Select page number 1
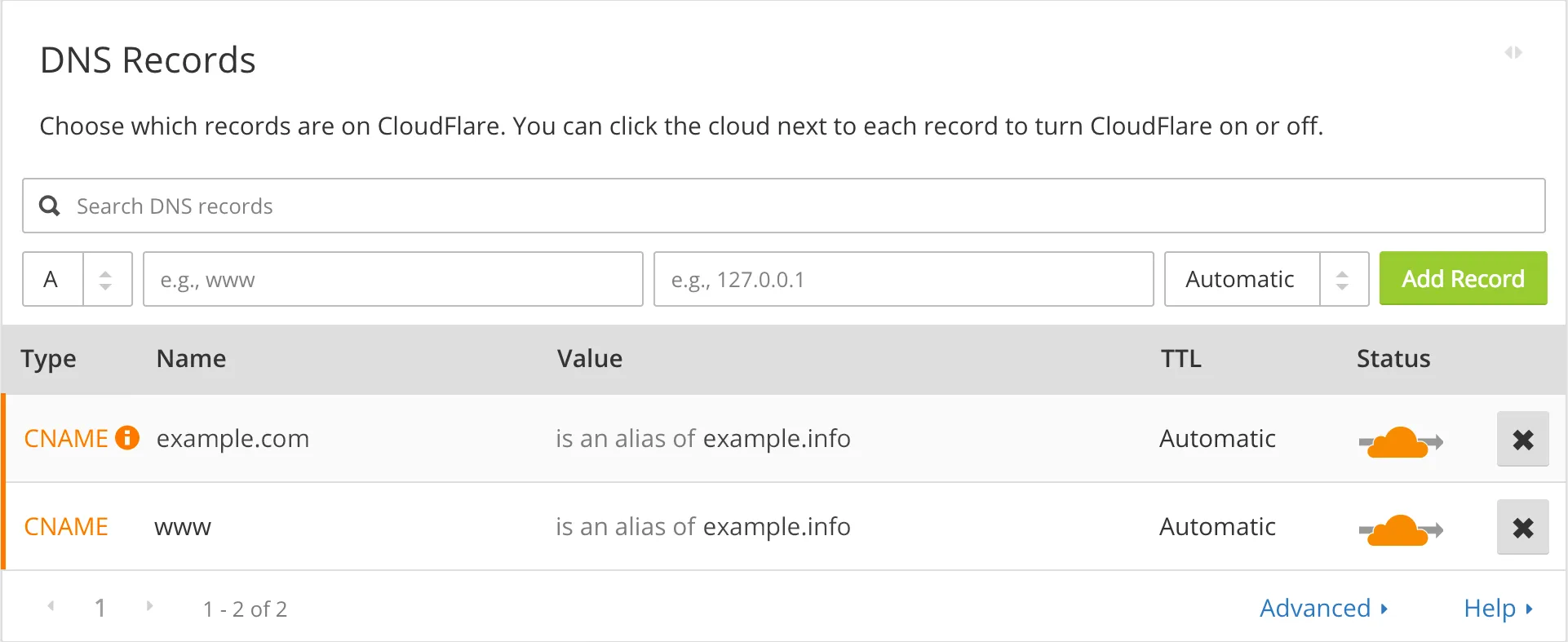The width and height of the screenshot is (1568, 642). pyautogui.click(x=100, y=608)
